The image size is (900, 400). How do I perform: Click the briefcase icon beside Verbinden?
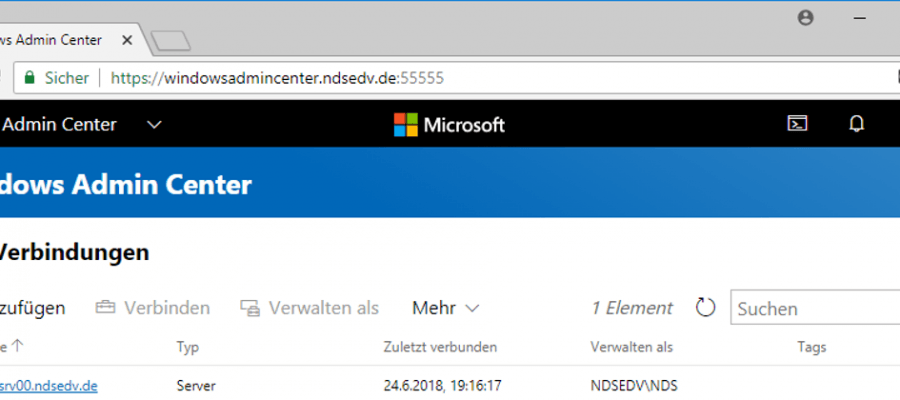click(105, 308)
